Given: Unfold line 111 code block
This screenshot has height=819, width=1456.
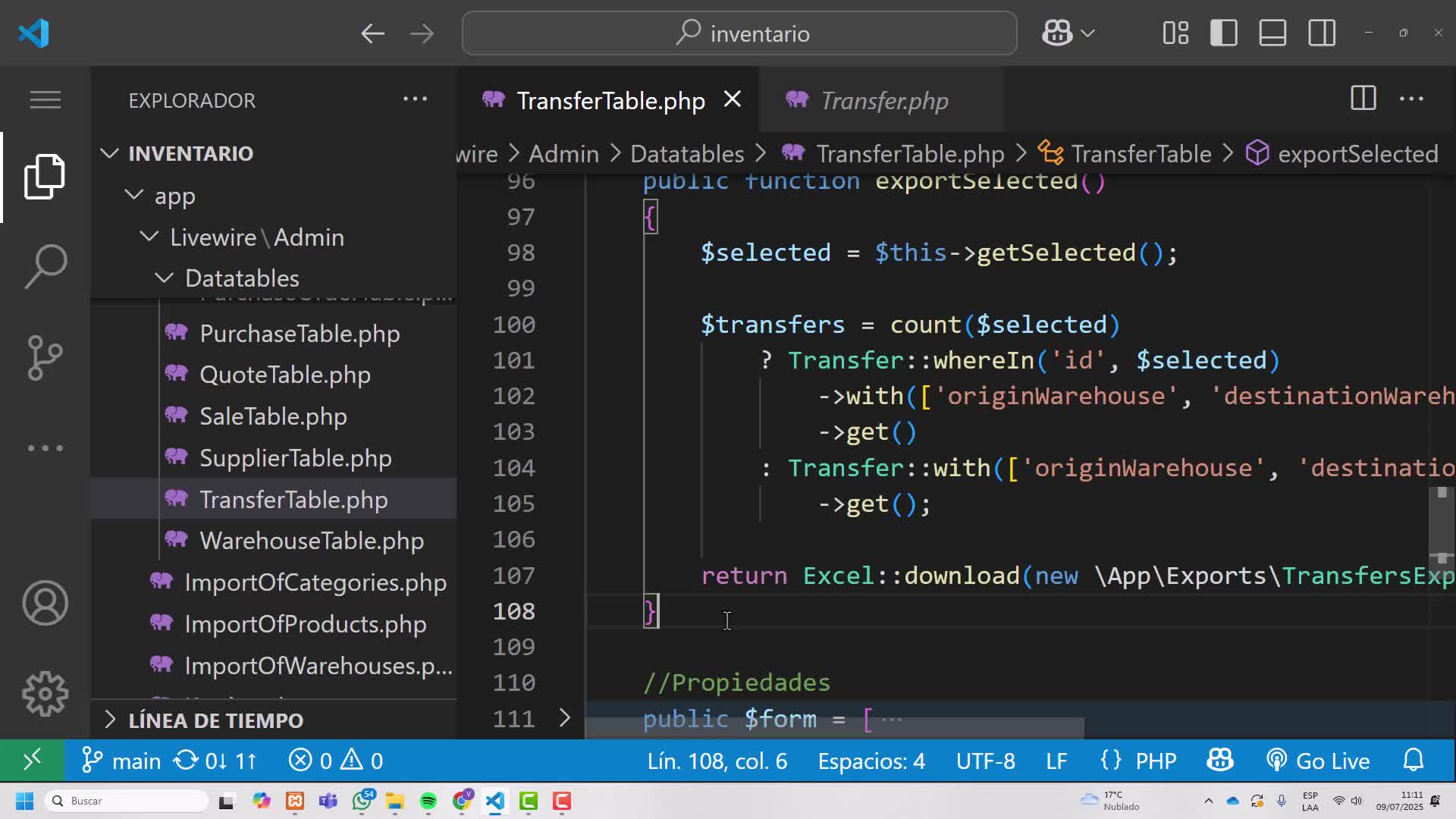Looking at the screenshot, I should [564, 718].
